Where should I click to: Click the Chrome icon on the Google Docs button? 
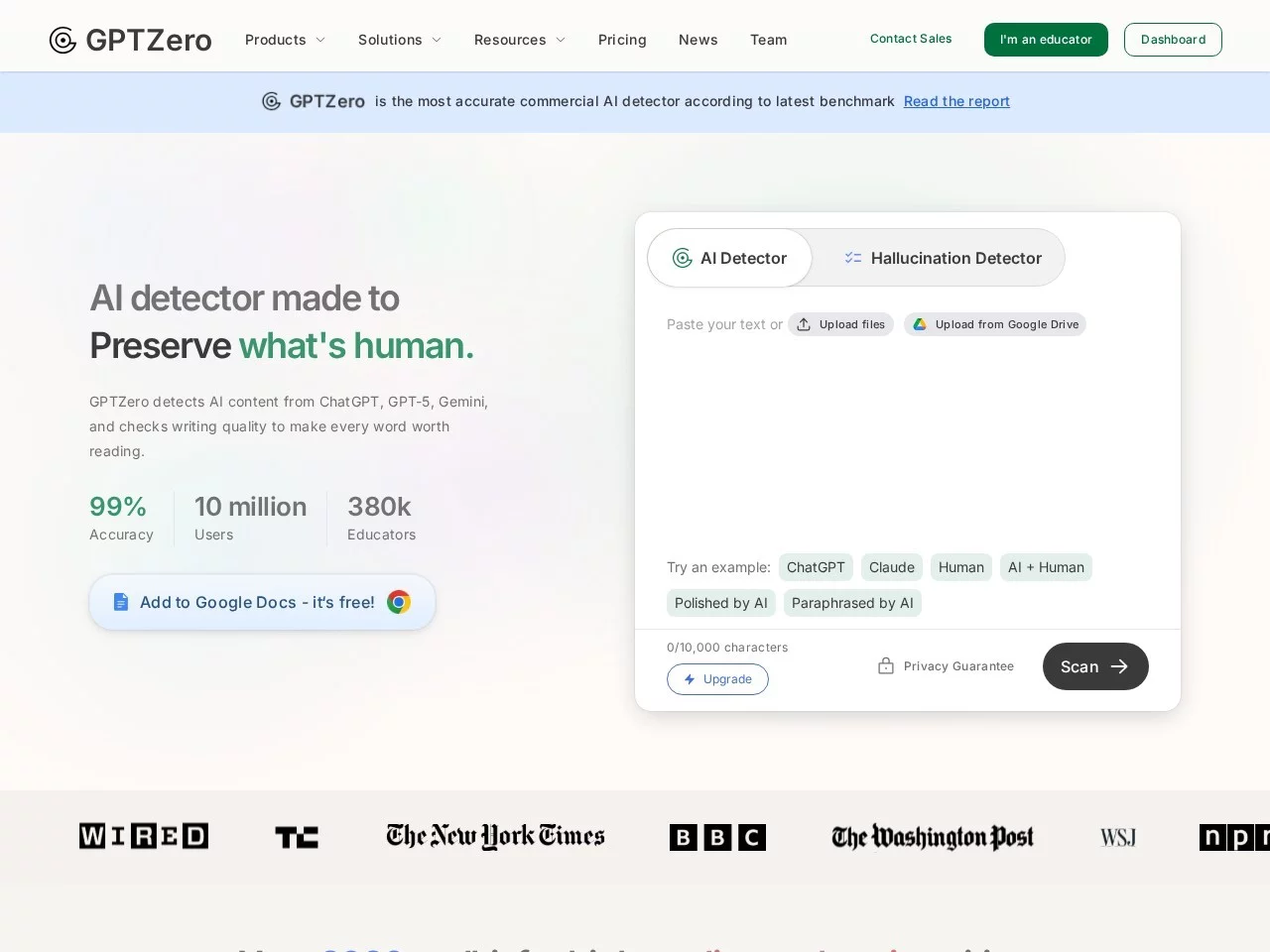pos(398,602)
